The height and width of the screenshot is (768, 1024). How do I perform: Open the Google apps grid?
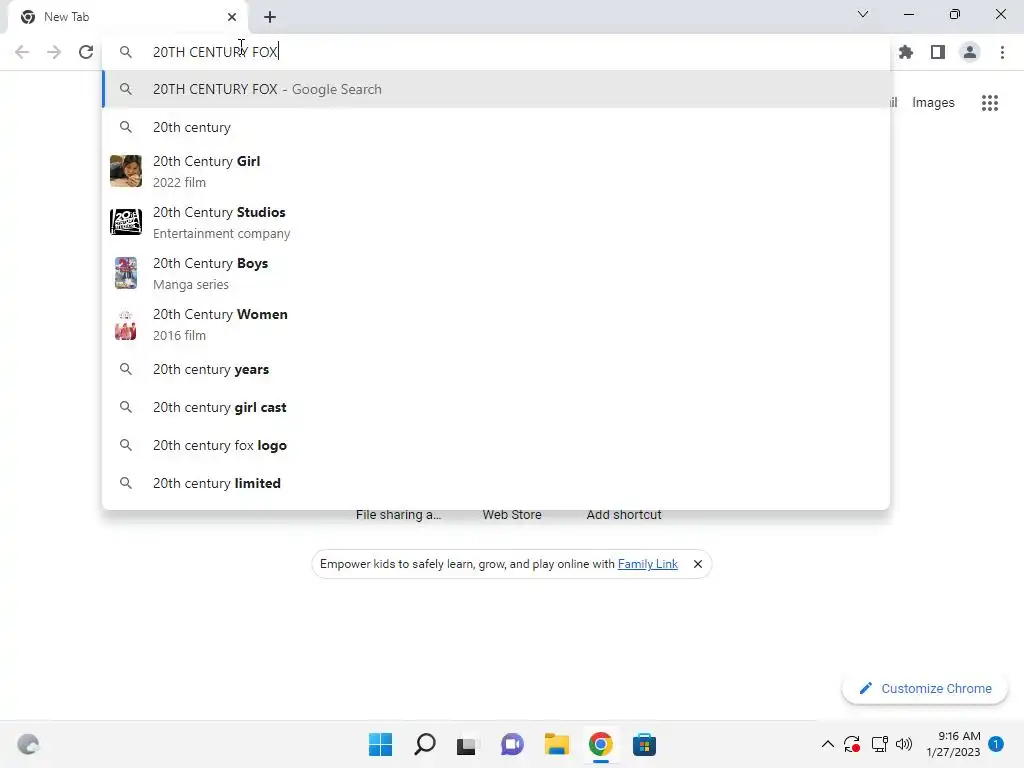click(x=990, y=103)
